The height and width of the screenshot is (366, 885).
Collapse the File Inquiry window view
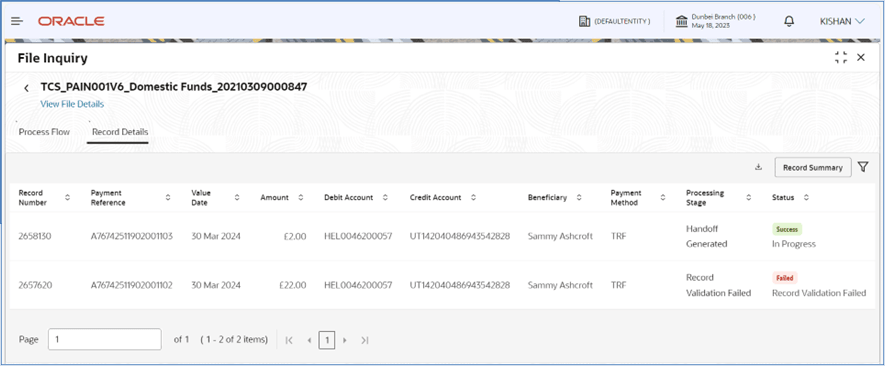pos(841,57)
